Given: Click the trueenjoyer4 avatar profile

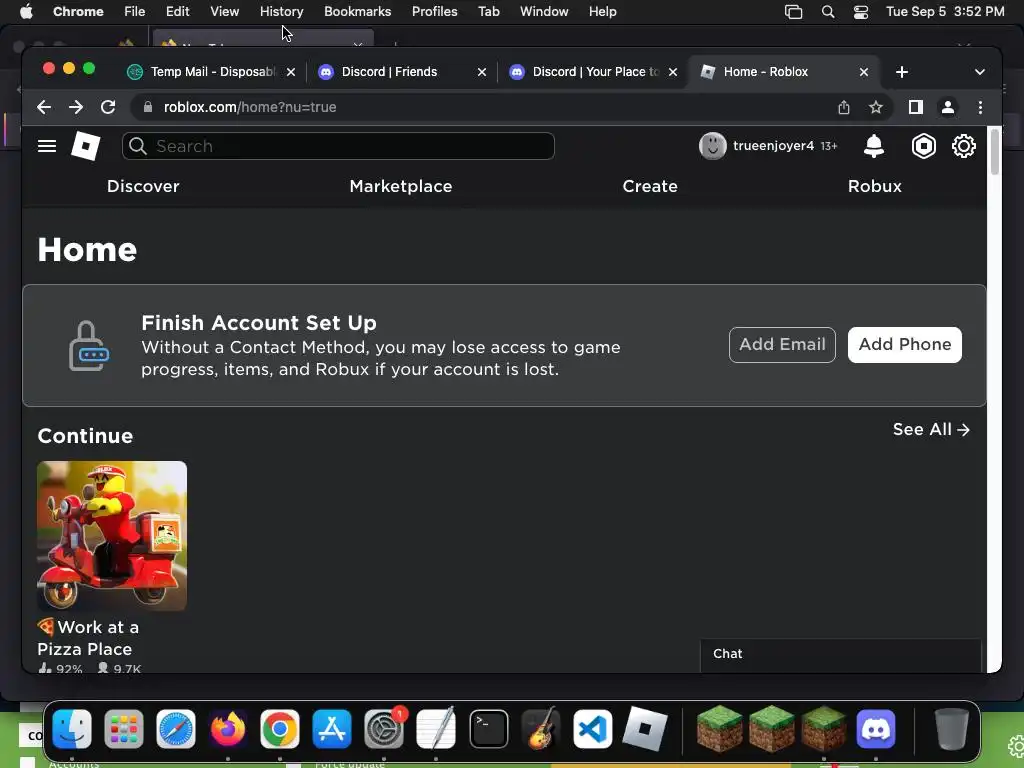Looking at the screenshot, I should coord(712,146).
